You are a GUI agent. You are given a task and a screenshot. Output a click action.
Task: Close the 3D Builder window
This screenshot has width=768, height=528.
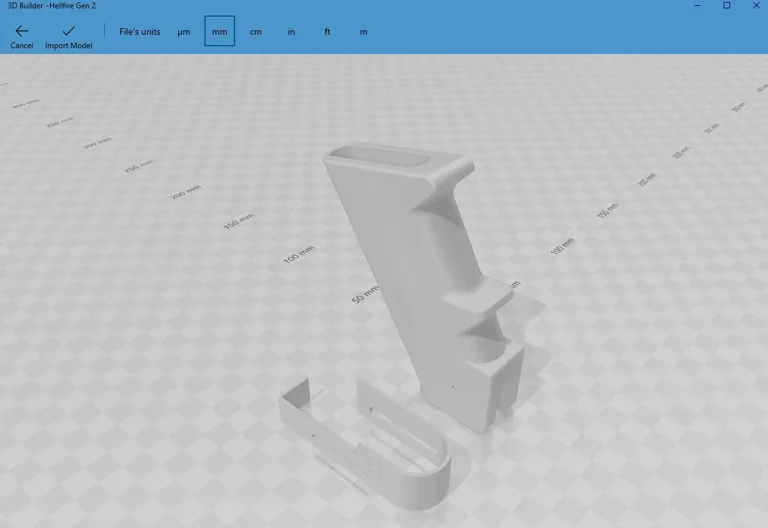pos(755,6)
